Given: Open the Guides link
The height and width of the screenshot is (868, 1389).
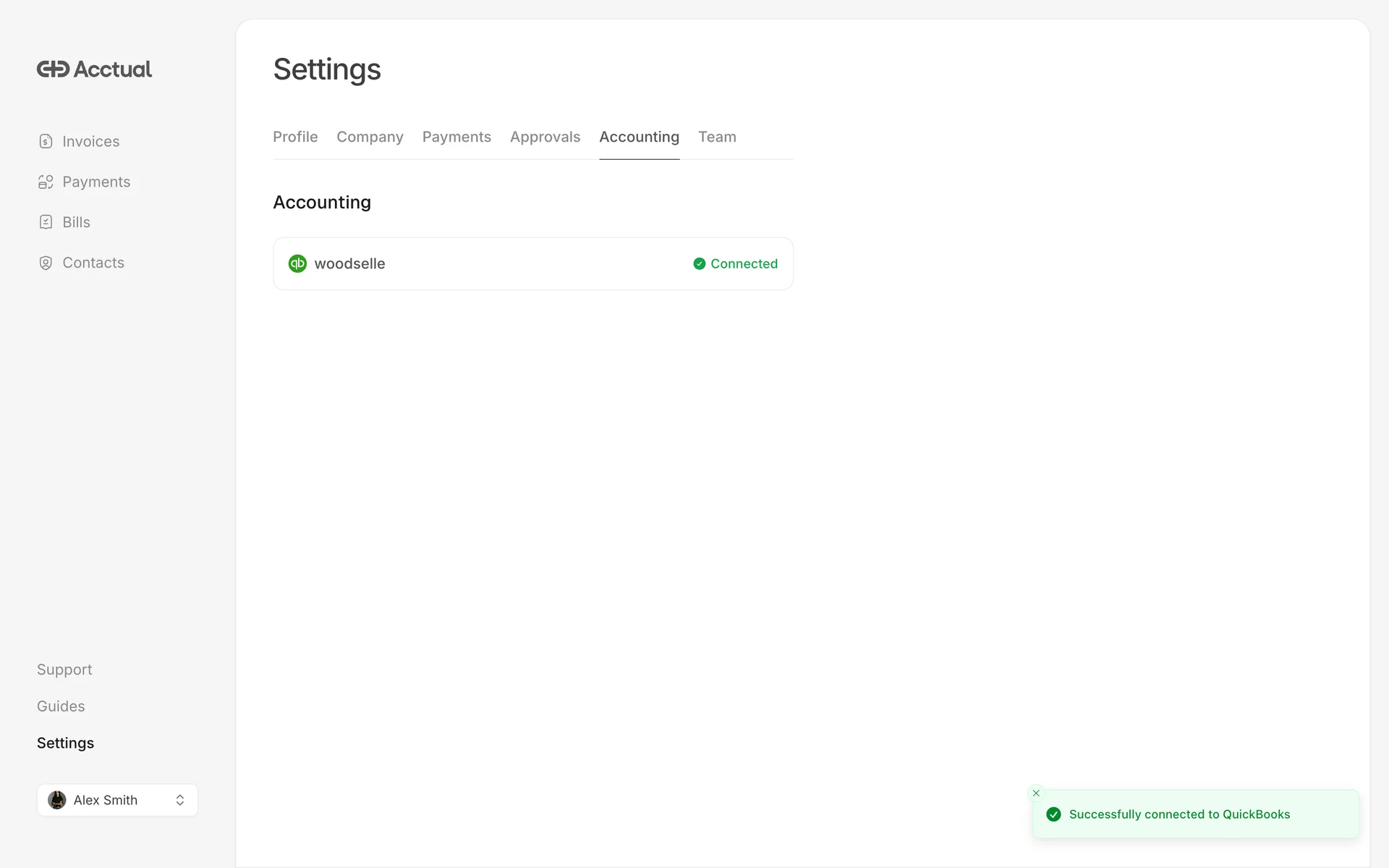Looking at the screenshot, I should point(61,707).
